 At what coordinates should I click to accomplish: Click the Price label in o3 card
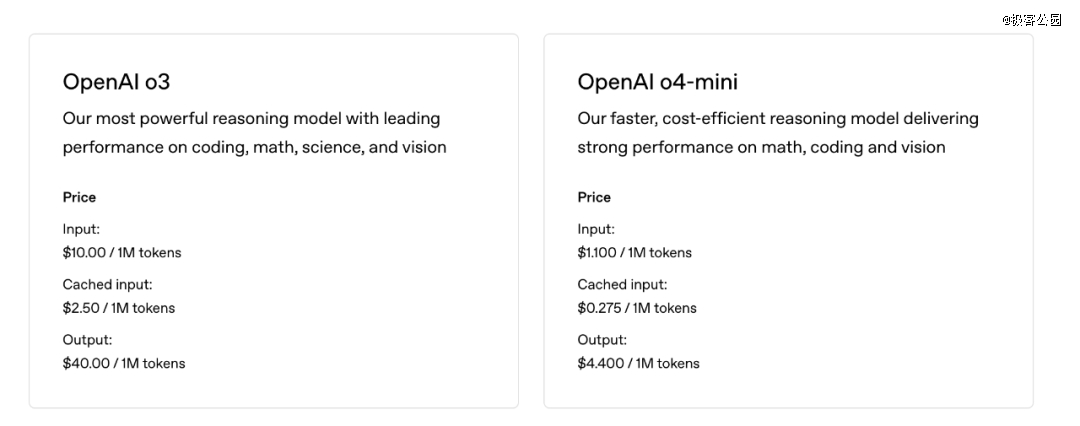tap(79, 197)
